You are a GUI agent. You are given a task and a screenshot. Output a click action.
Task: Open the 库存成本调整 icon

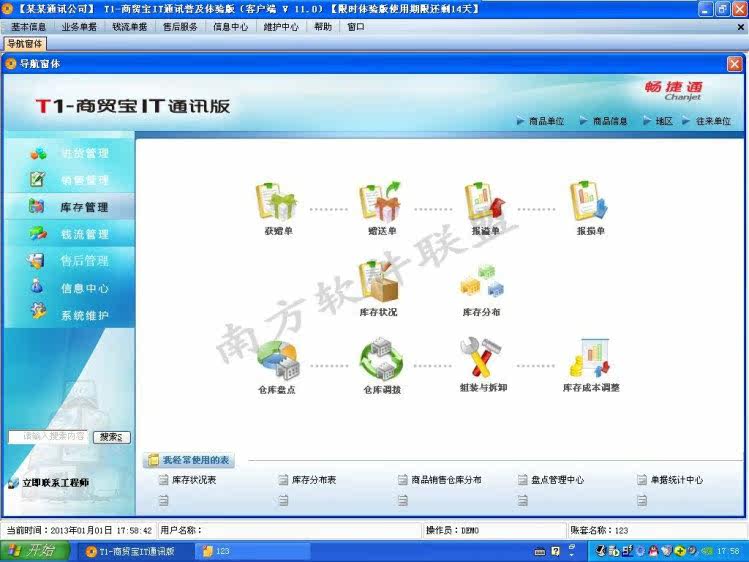(590, 358)
